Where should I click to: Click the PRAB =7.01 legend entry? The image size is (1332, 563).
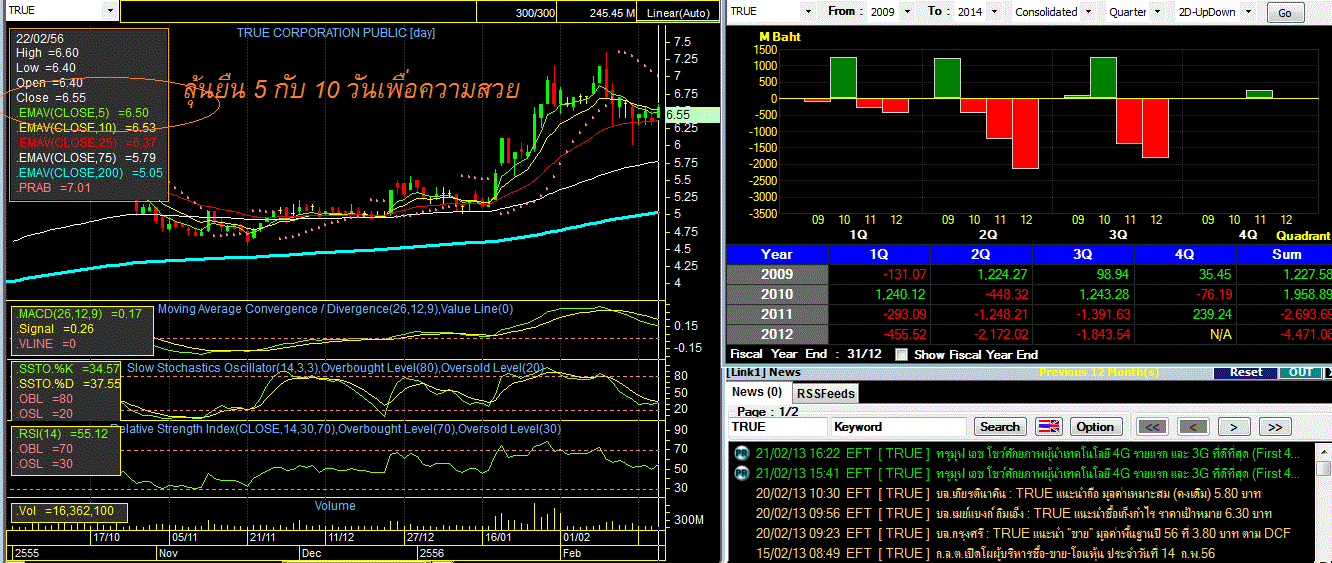pyautogui.click(x=55, y=187)
